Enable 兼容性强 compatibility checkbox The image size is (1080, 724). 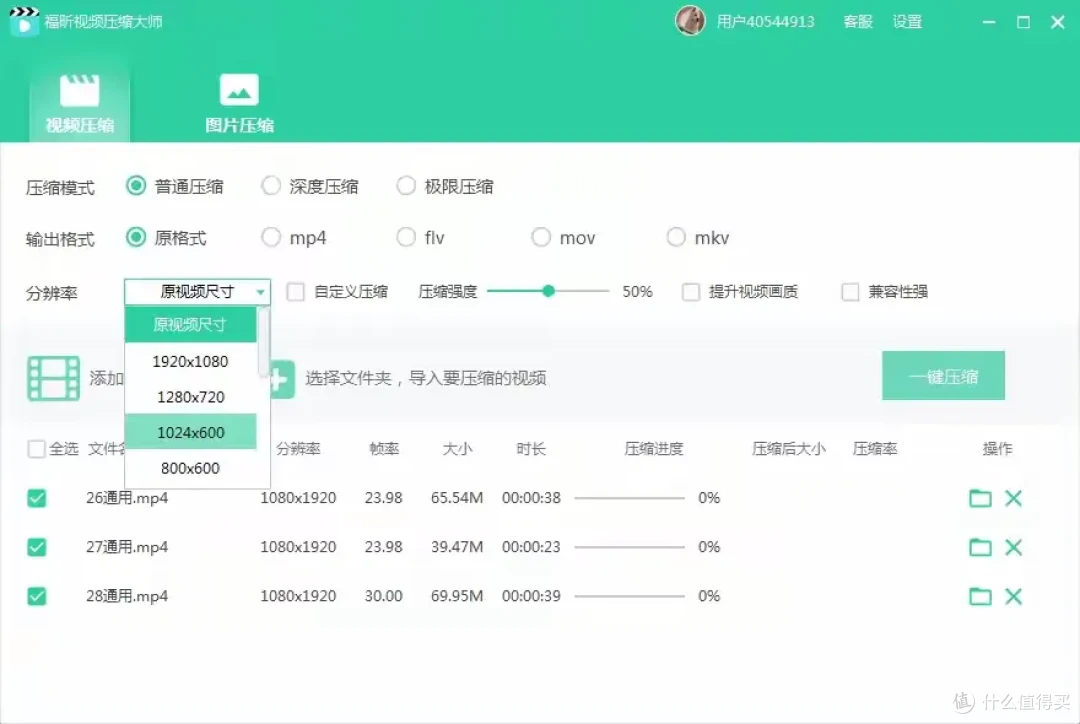(851, 291)
